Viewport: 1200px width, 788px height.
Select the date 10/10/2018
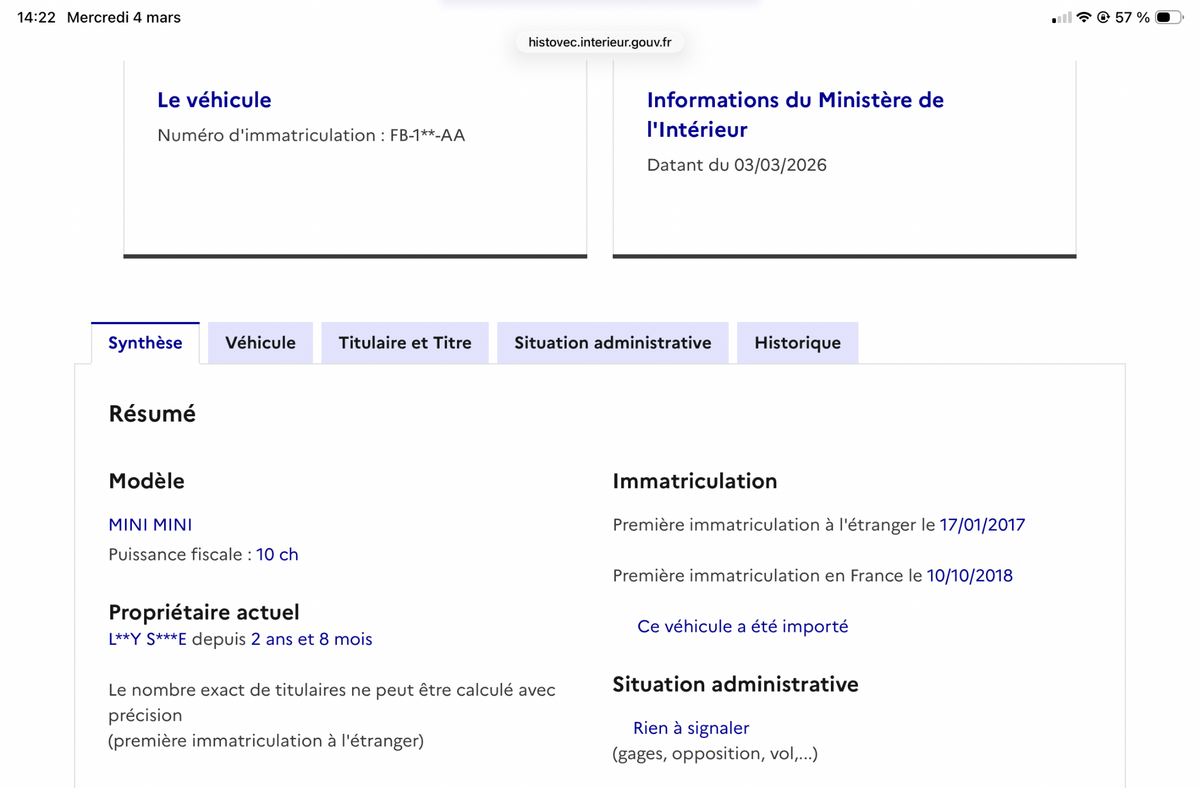970,576
